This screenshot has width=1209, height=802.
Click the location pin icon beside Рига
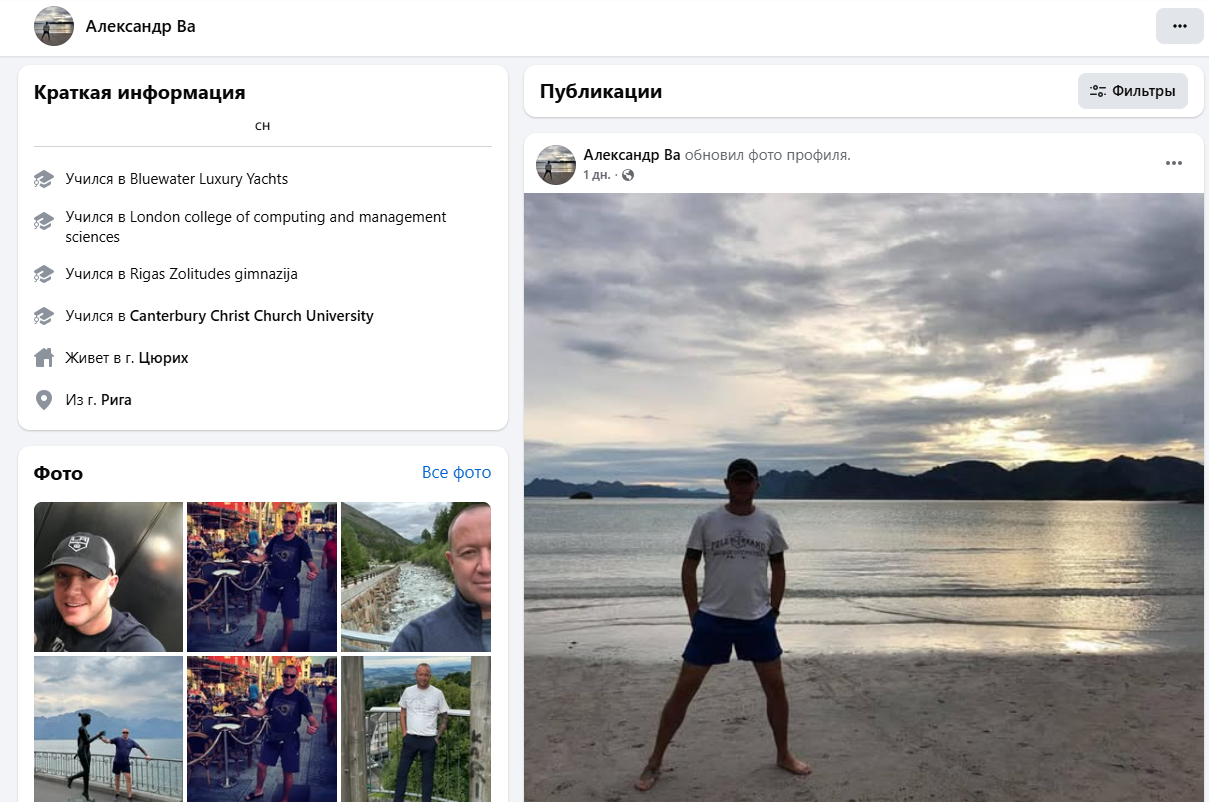[44, 400]
